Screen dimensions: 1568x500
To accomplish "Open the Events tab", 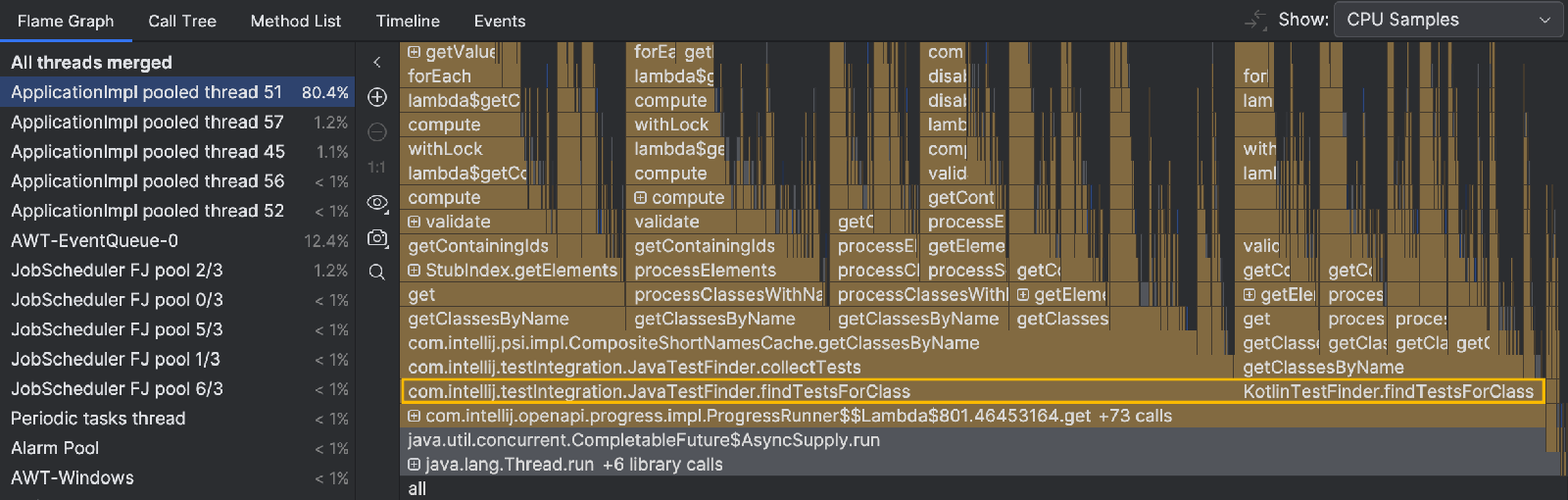I will pyautogui.click(x=500, y=21).
